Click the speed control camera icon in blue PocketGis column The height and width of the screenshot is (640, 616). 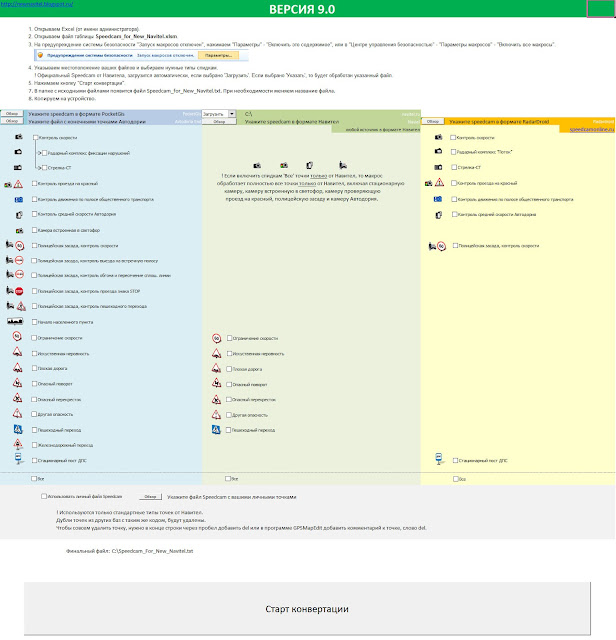pyautogui.click(x=19, y=137)
